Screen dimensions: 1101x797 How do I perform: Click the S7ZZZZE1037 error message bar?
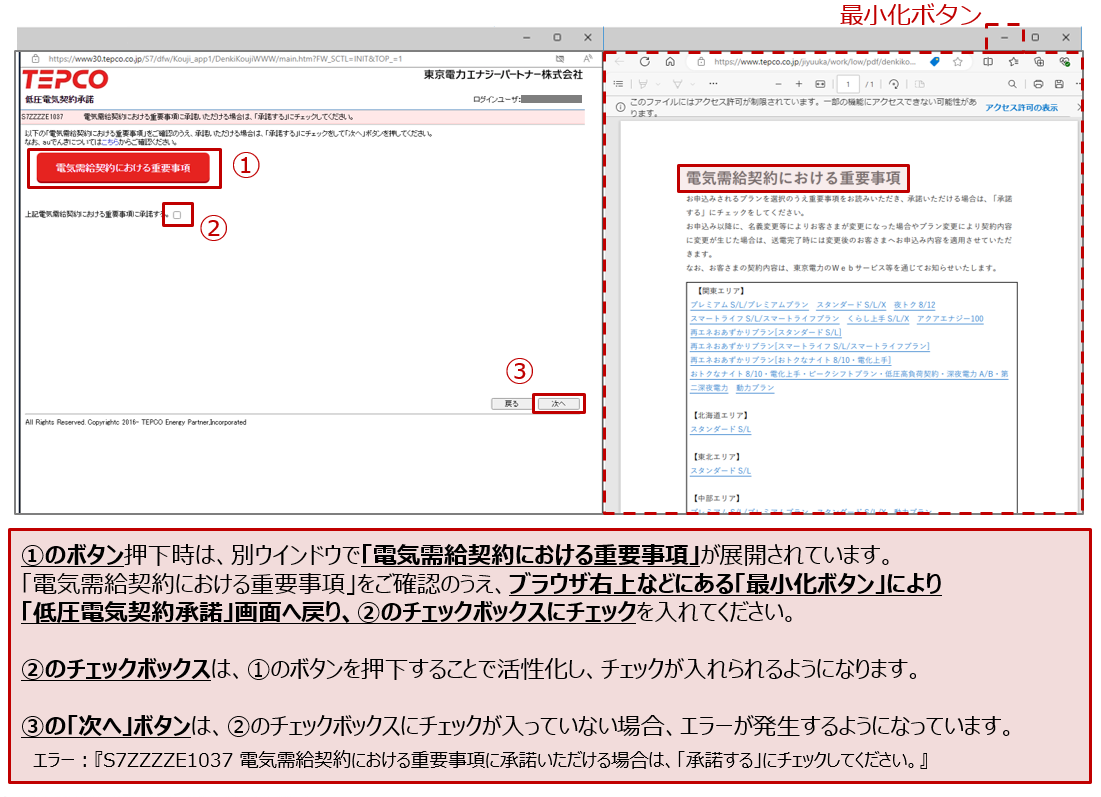coord(302,117)
